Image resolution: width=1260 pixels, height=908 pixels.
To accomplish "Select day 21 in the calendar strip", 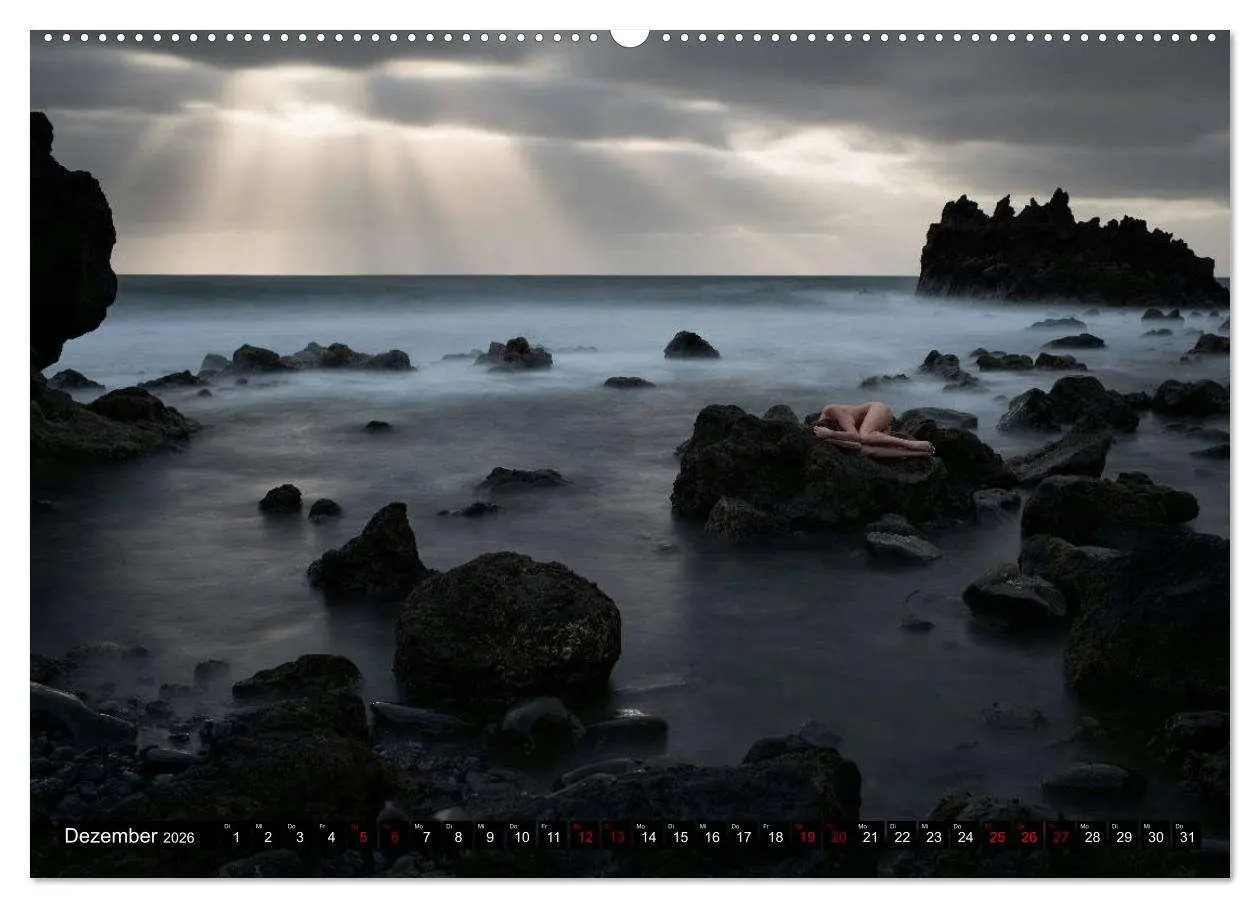I will pos(870,836).
